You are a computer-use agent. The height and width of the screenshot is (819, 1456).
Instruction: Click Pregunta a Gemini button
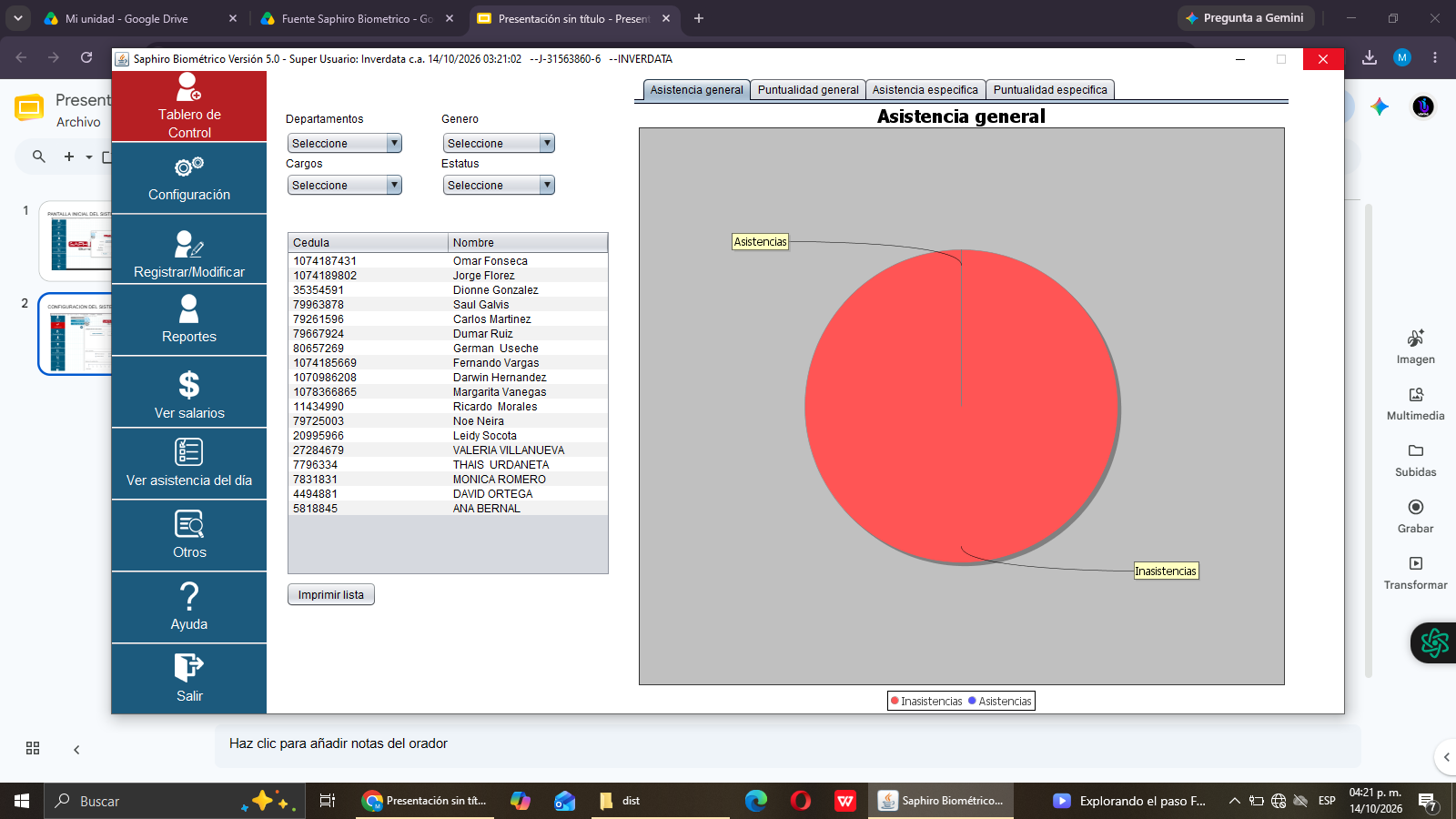click(x=1245, y=18)
